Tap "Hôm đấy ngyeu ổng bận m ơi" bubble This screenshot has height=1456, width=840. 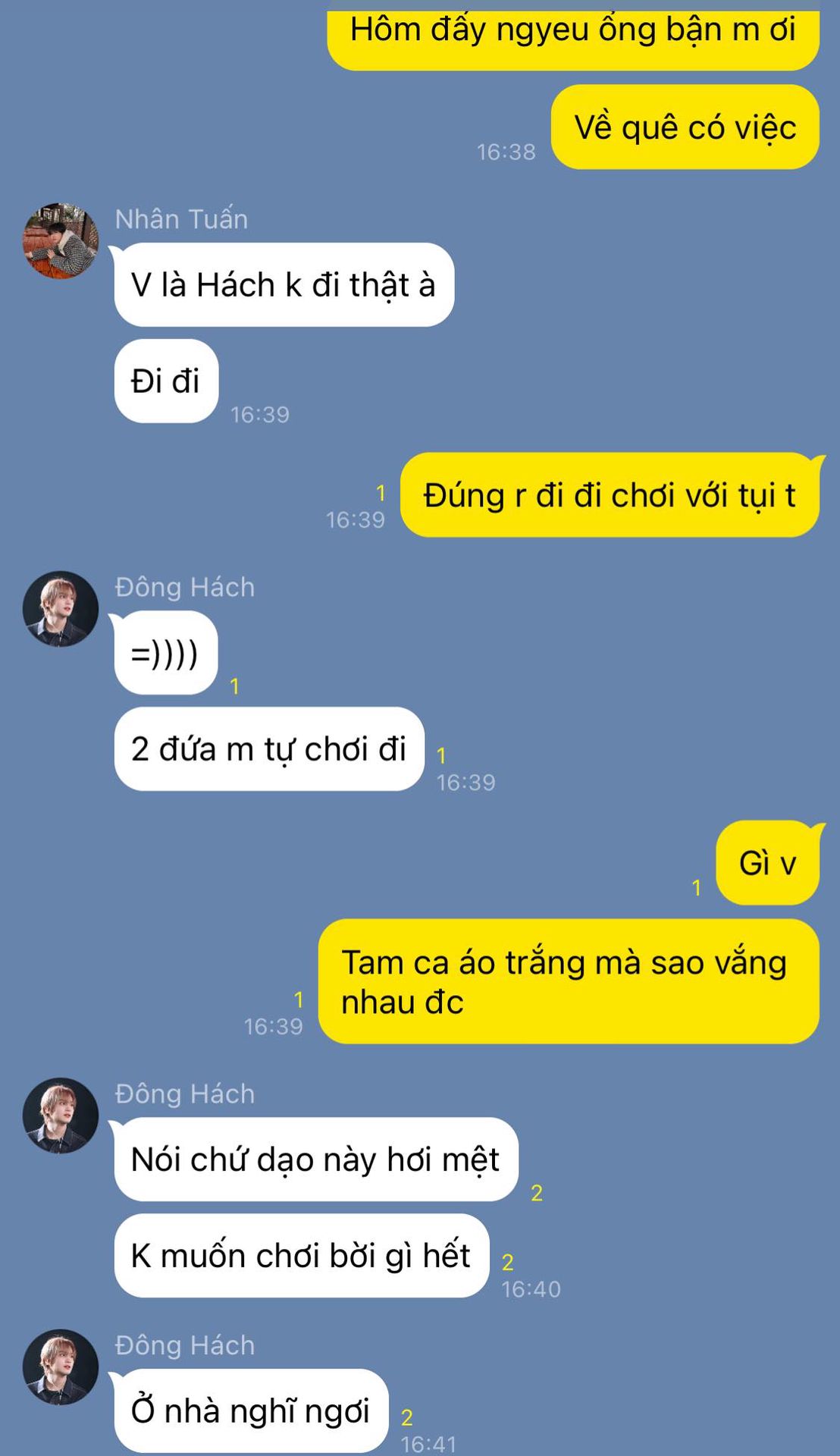pos(573,36)
